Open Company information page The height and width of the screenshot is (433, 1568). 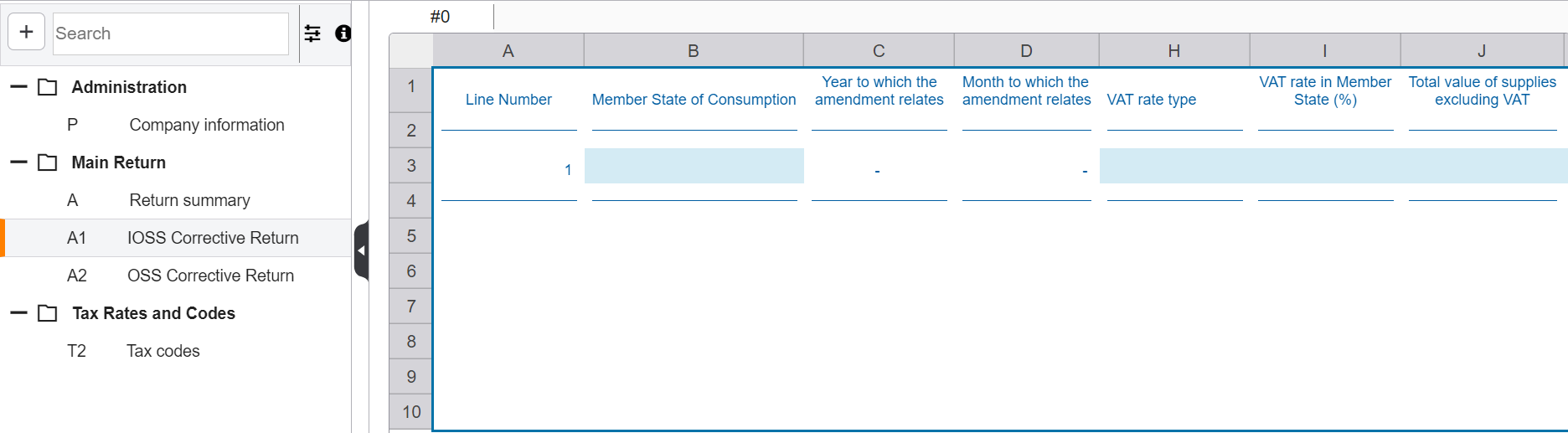point(206,125)
